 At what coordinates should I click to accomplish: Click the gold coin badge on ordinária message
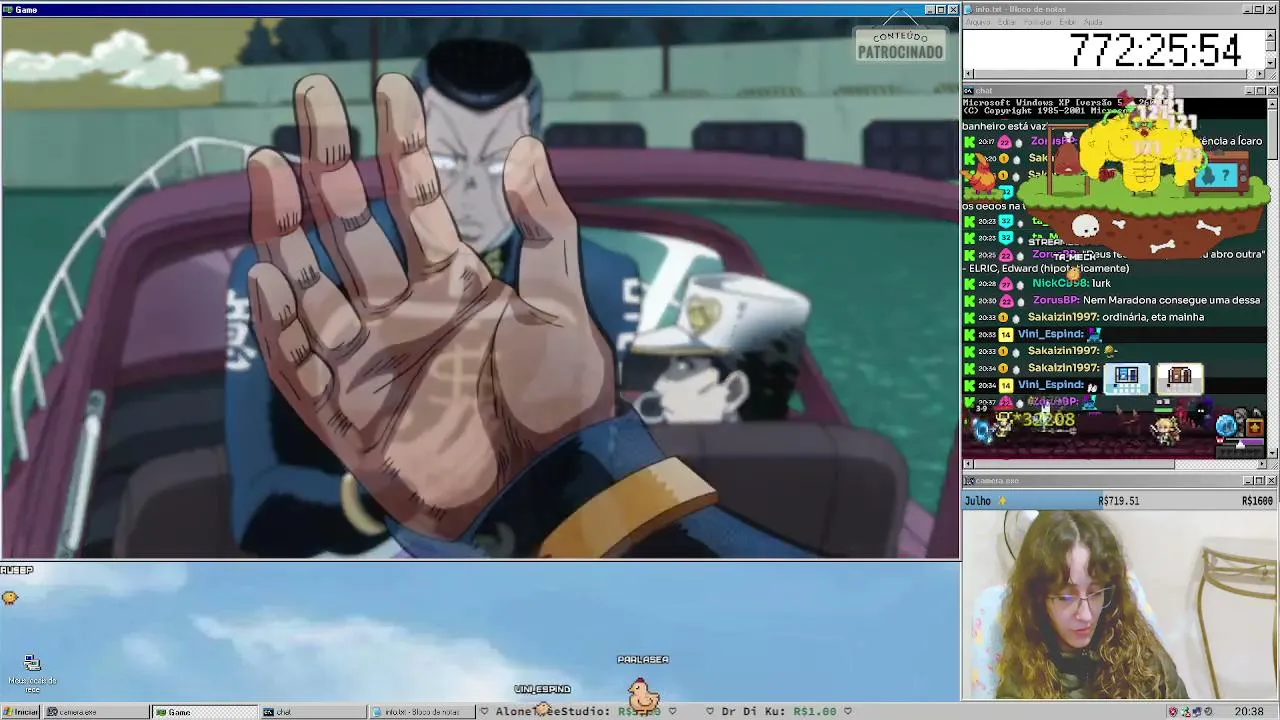pyautogui.click(x=1003, y=317)
